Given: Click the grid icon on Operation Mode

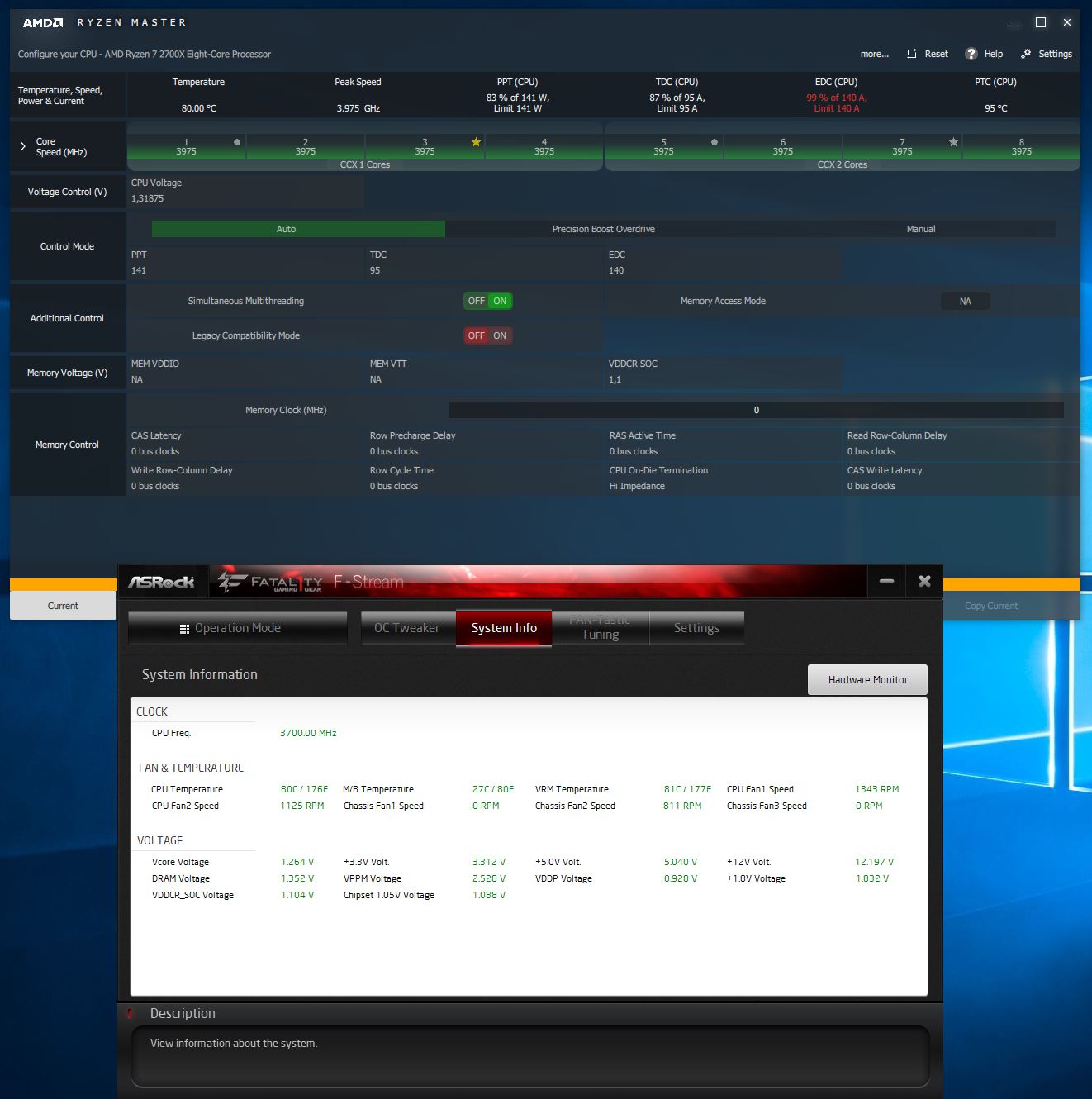Looking at the screenshot, I should pos(184,629).
